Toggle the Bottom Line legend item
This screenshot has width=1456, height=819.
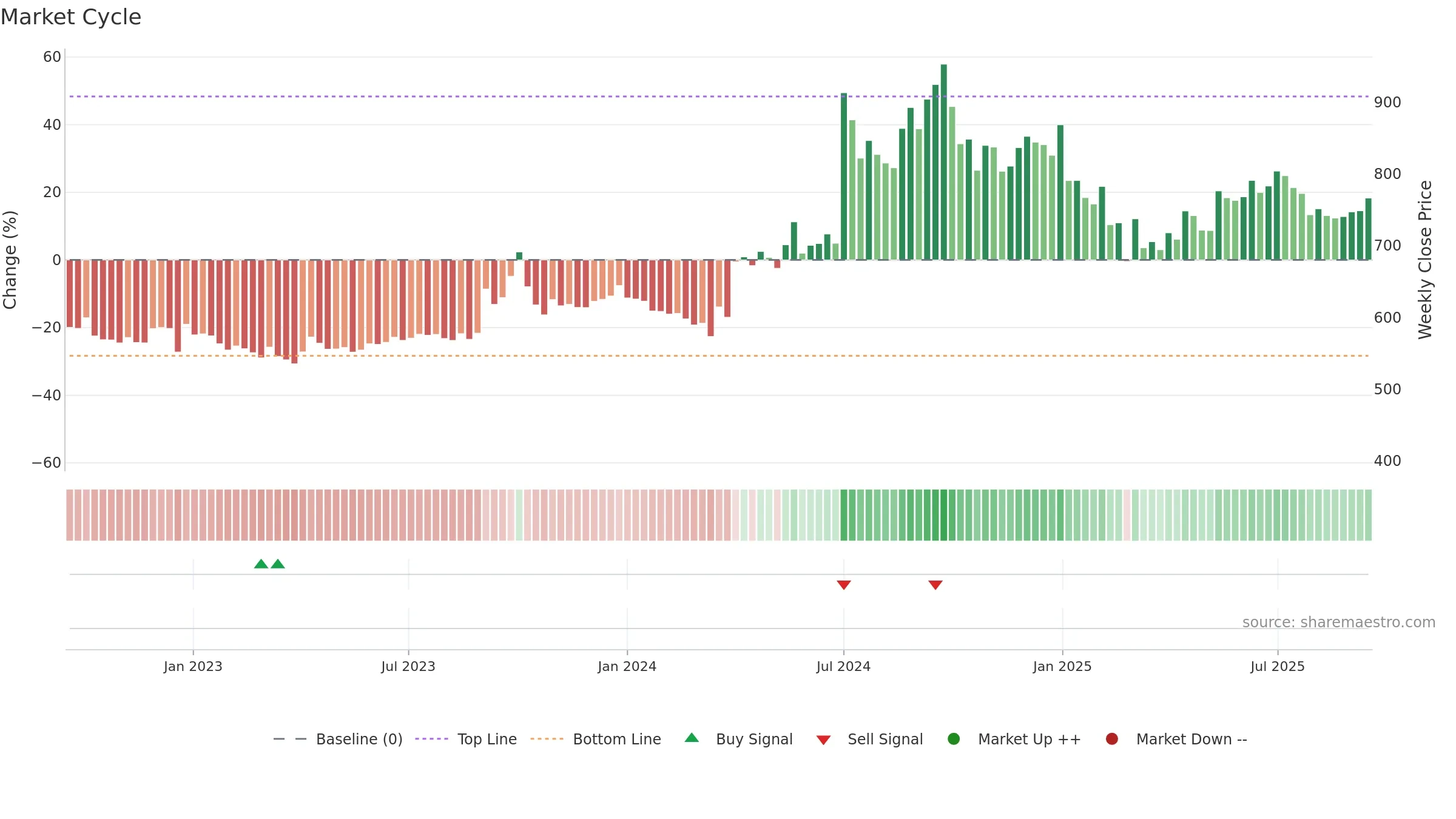pos(596,739)
